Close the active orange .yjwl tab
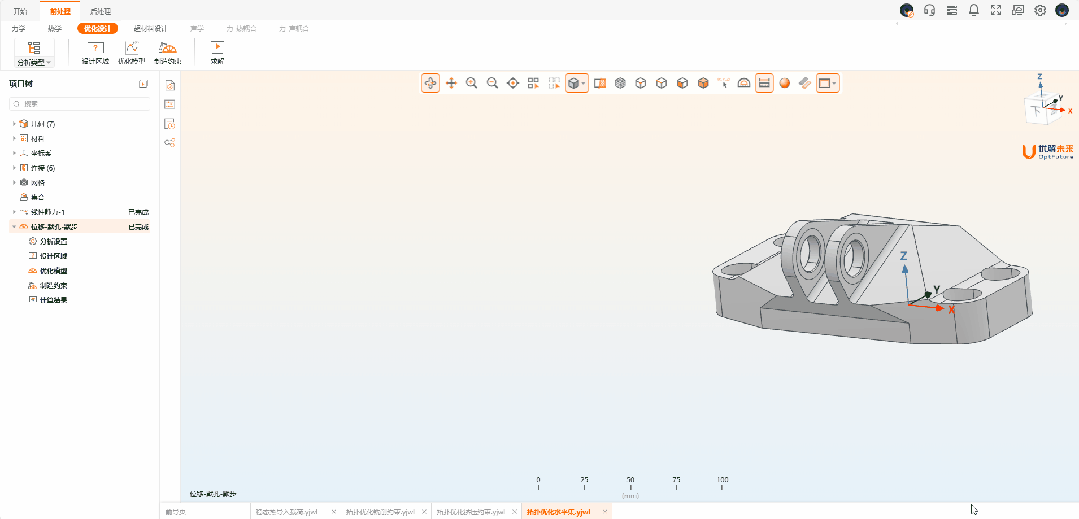 pos(605,512)
